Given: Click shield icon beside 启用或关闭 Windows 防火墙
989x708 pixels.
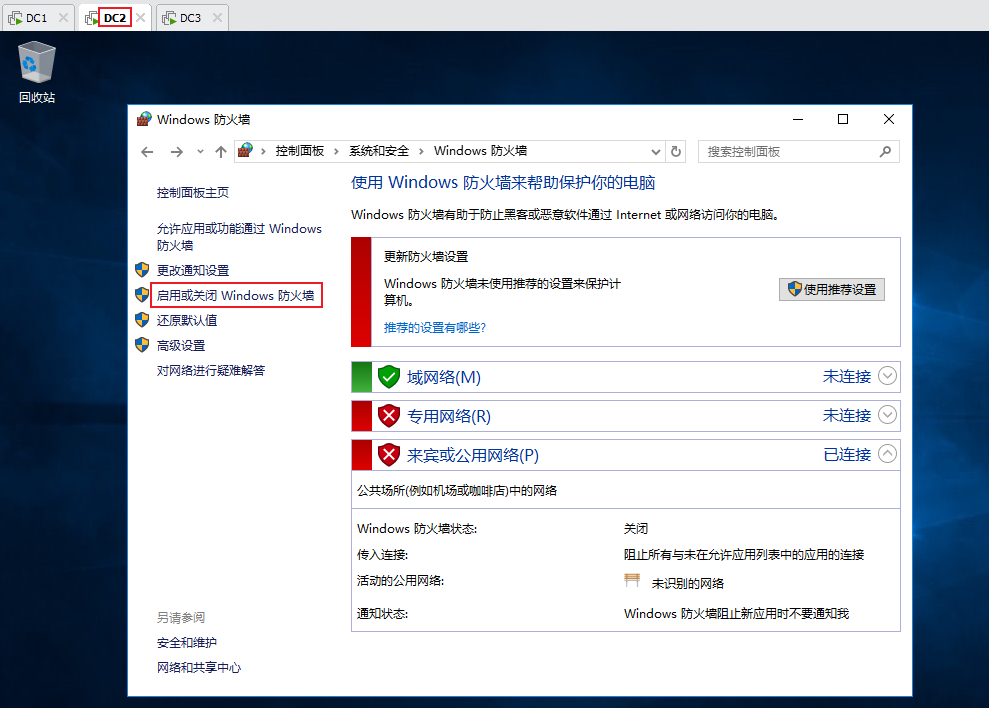Looking at the screenshot, I should tap(143, 295).
